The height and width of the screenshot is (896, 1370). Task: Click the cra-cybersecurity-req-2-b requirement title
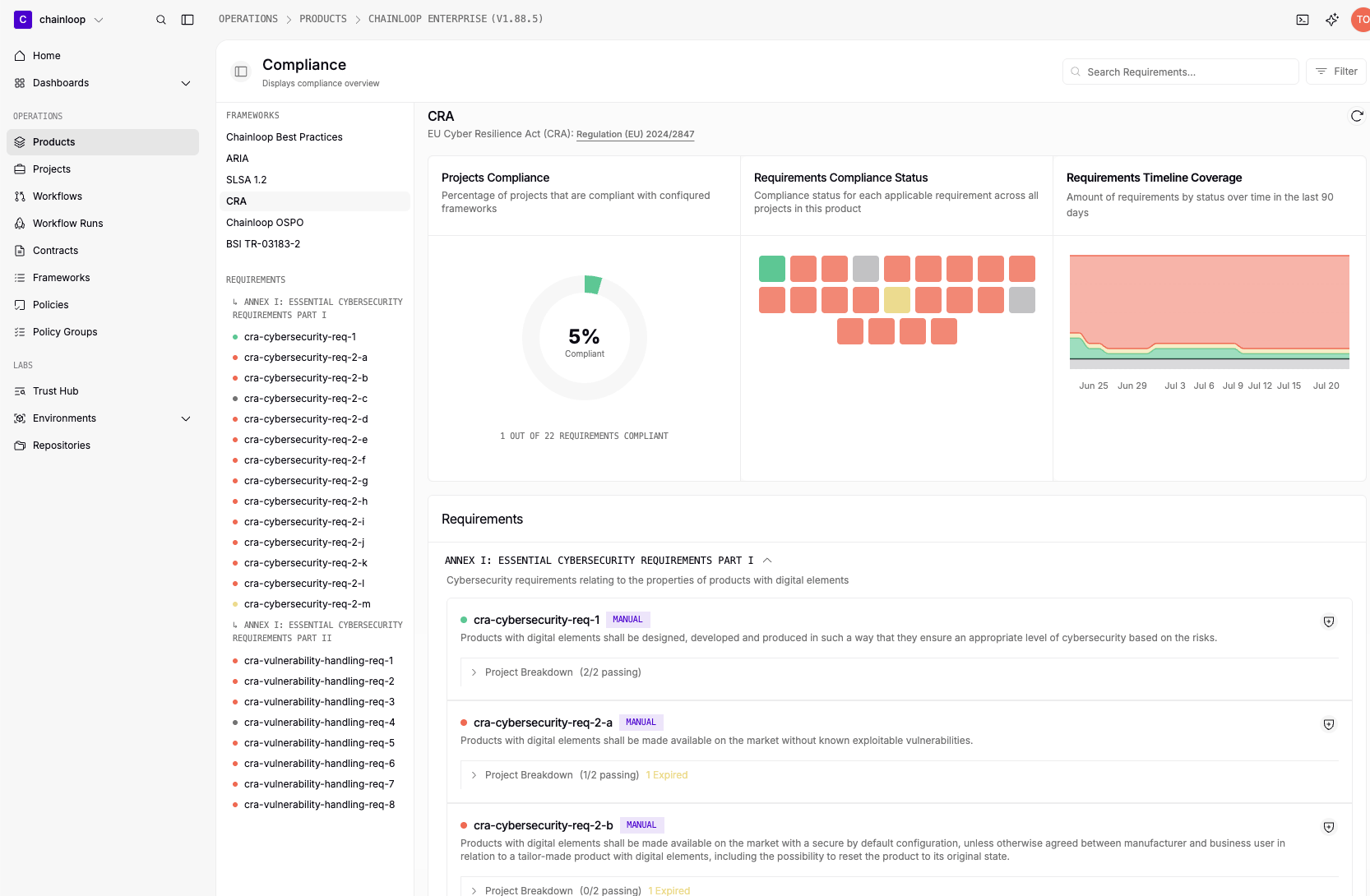pyautogui.click(x=544, y=825)
